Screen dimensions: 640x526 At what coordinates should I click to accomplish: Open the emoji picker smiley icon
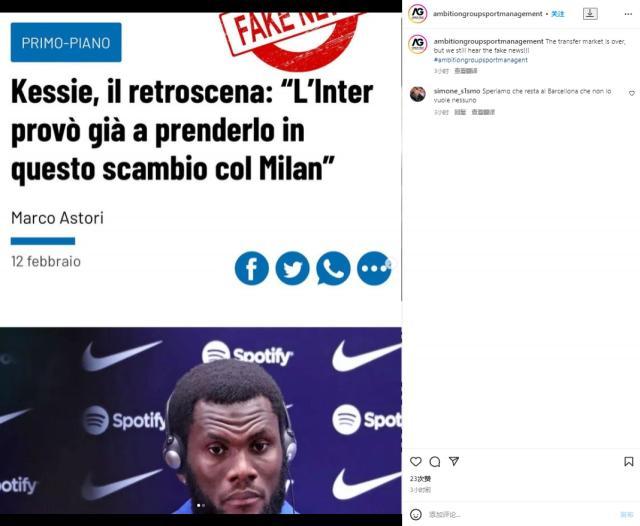click(x=416, y=514)
